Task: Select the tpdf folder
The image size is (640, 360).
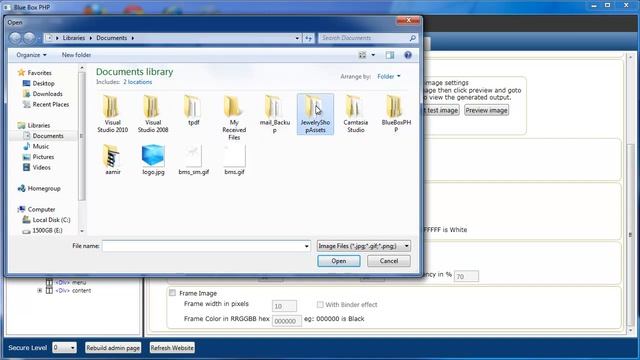Action: [193, 111]
